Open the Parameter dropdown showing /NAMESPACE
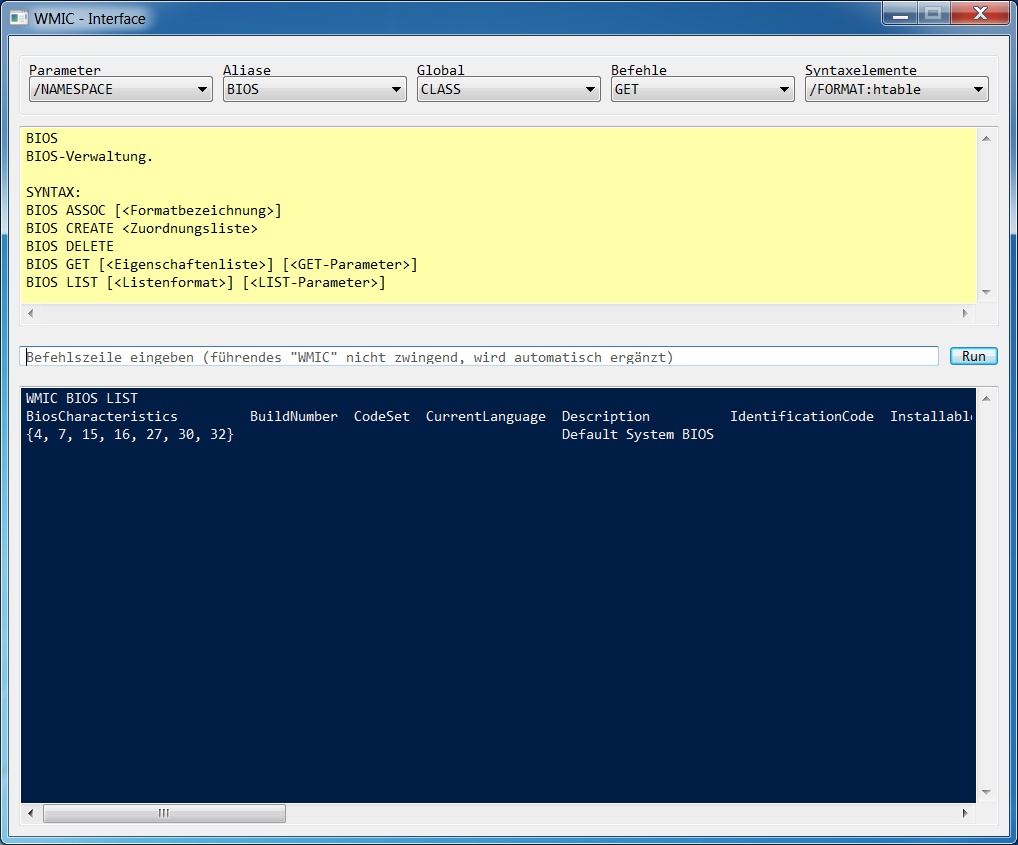 (120, 90)
